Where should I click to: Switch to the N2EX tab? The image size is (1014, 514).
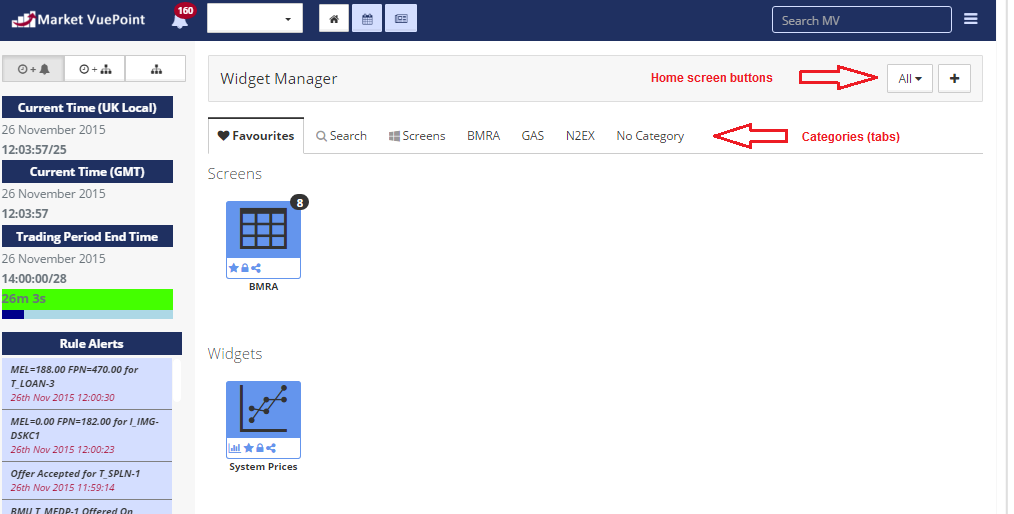[580, 136]
